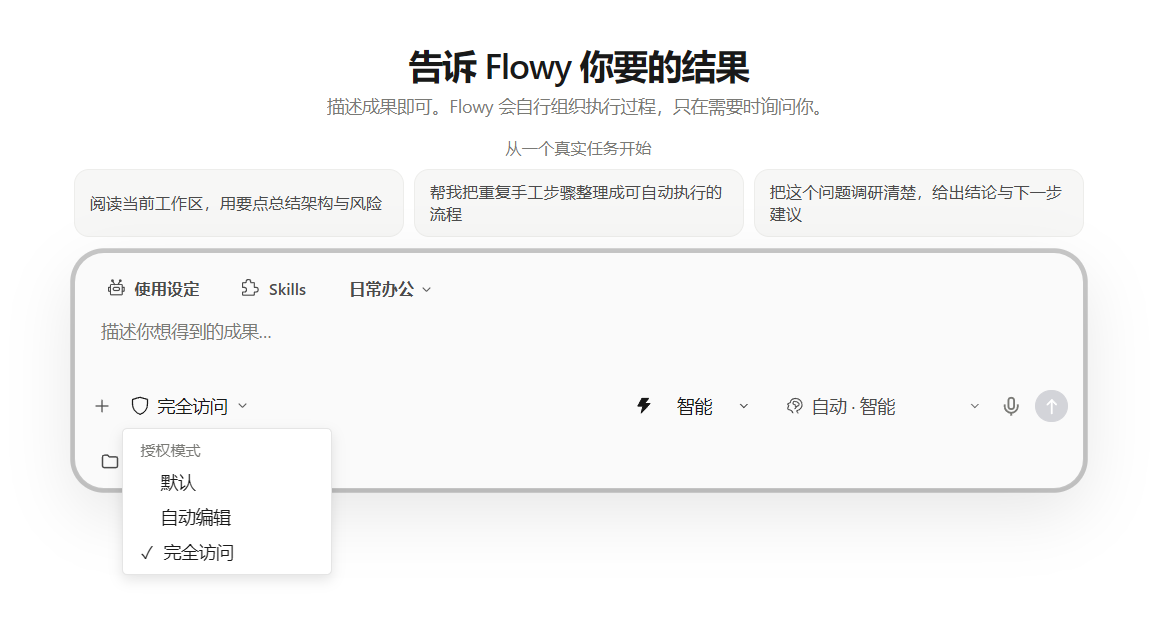Open the 智能 mode dropdown chevron

(744, 406)
